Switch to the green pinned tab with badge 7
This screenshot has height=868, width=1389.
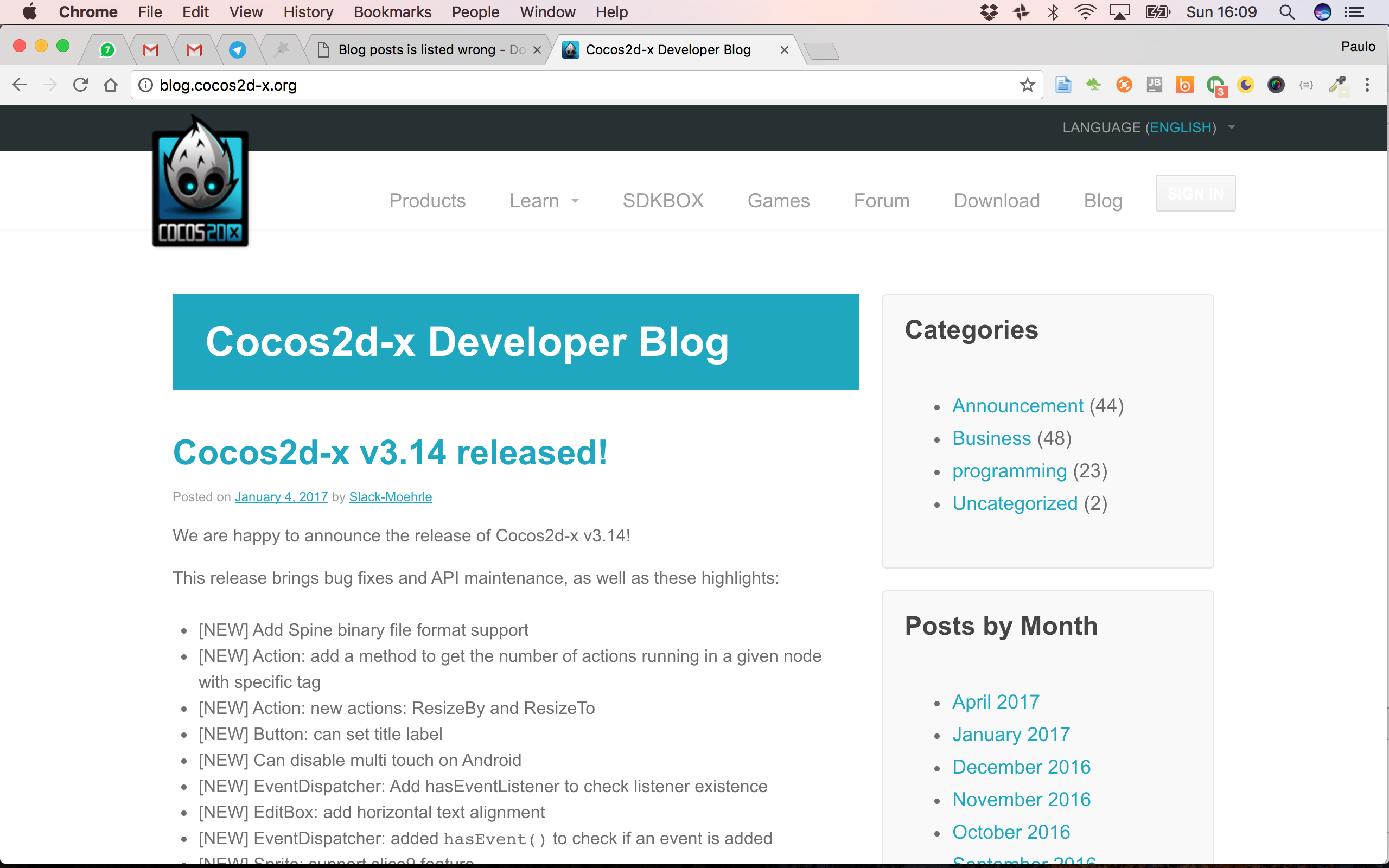(x=107, y=50)
